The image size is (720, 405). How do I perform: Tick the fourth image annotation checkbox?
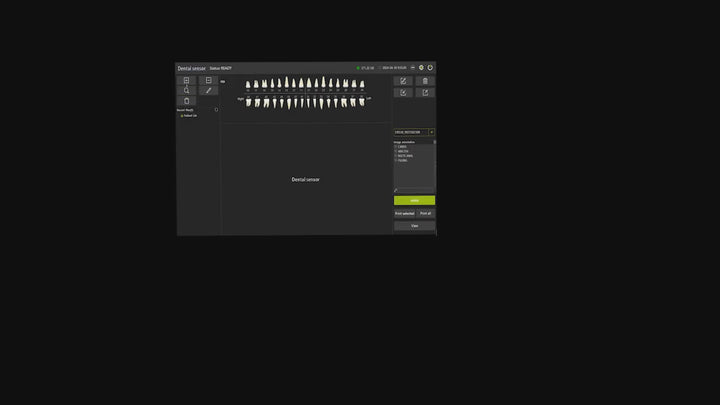(x=396, y=160)
